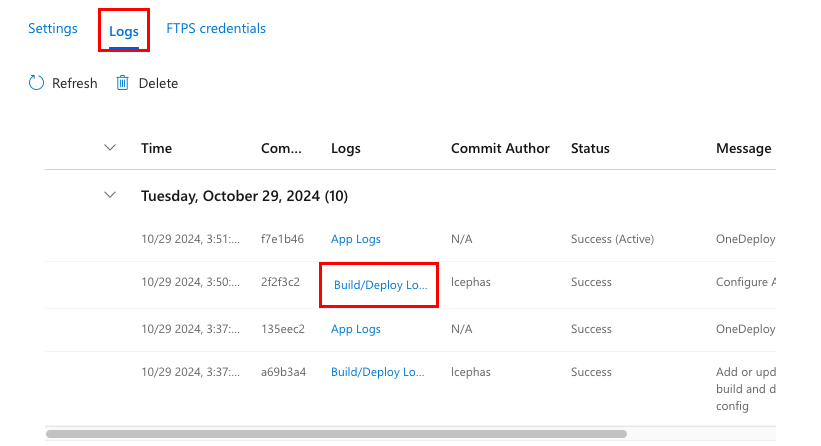Expand all rows with header chevron
Image resolution: width=821 pixels, height=446 pixels.
pyautogui.click(x=110, y=148)
